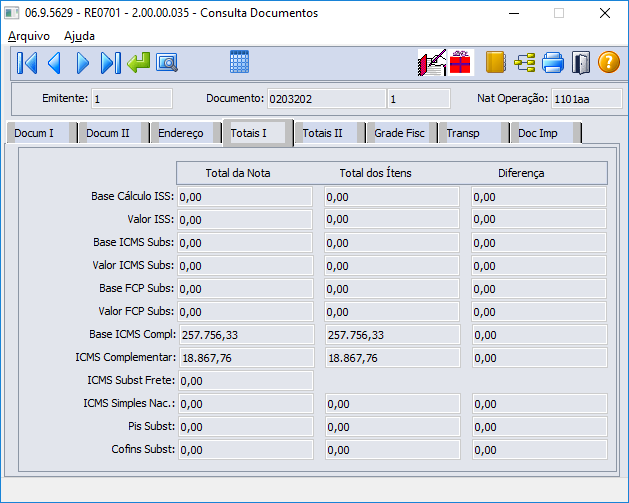
Task: Click the exit door icon
Action: point(581,63)
